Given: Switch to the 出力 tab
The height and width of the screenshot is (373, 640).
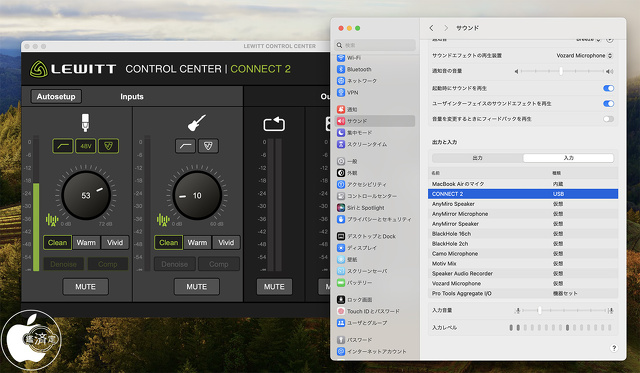Looking at the screenshot, I should (478, 158).
